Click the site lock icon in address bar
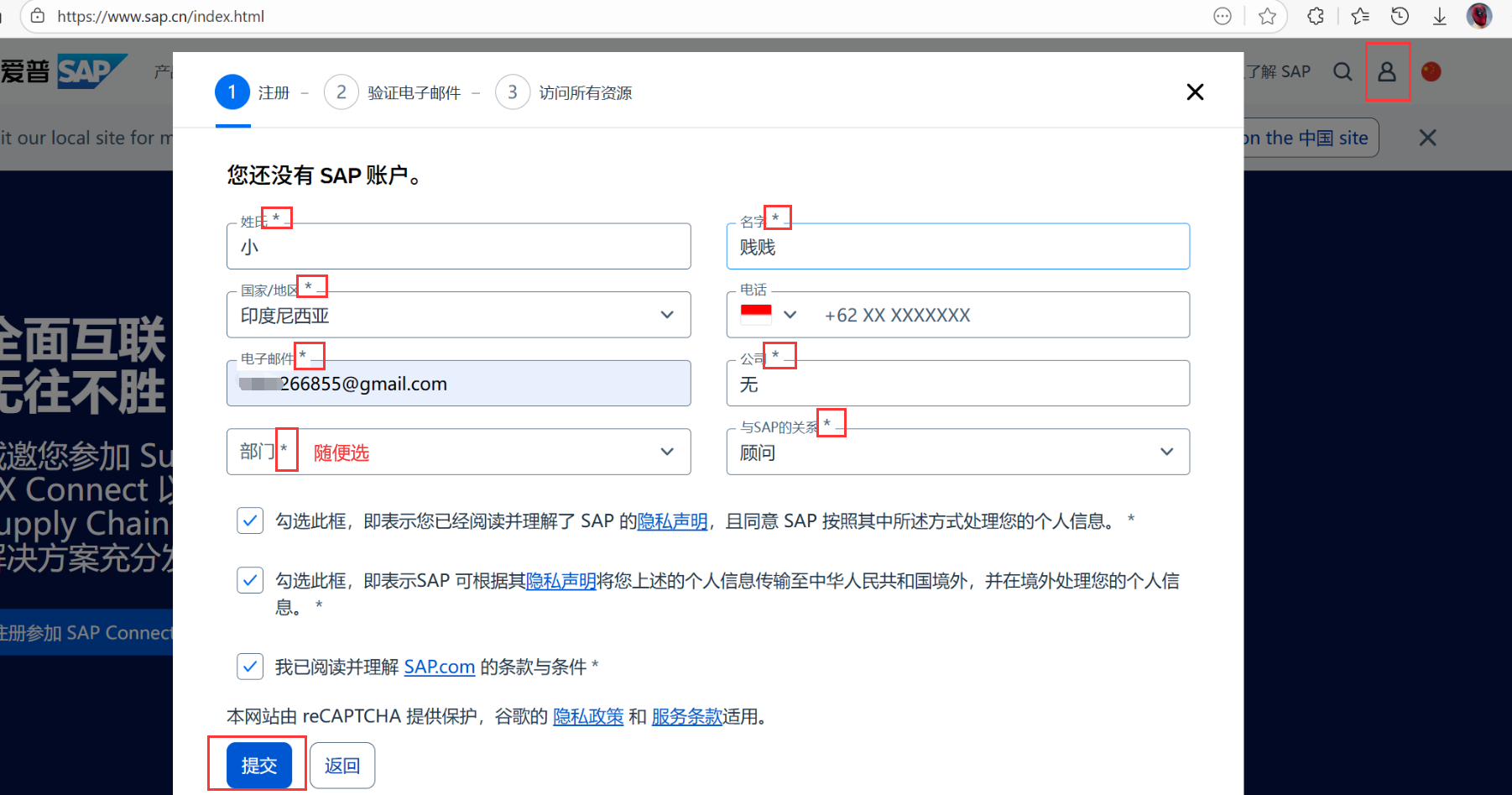This screenshot has width=1512, height=795. pos(38,16)
